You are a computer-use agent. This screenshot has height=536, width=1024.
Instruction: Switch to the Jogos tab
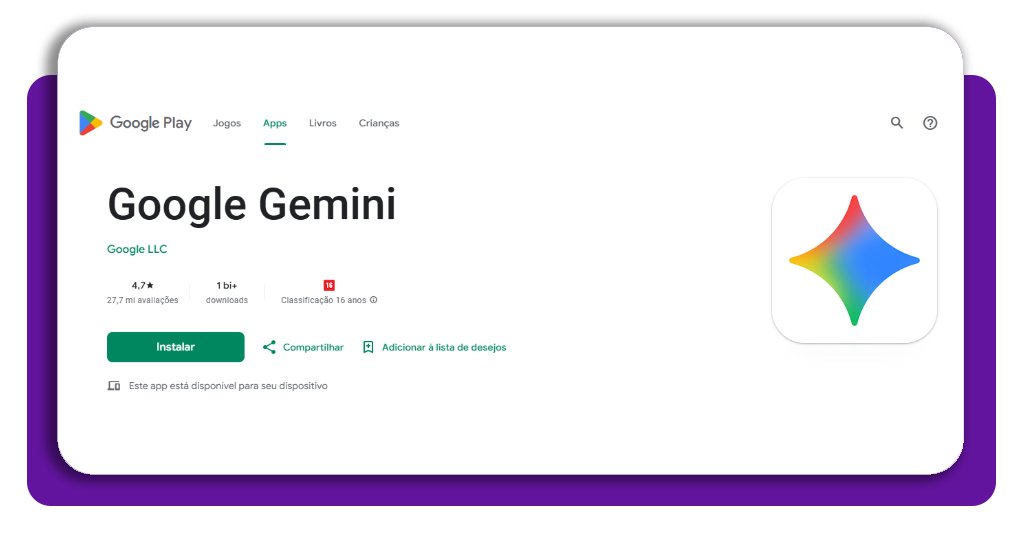(227, 123)
